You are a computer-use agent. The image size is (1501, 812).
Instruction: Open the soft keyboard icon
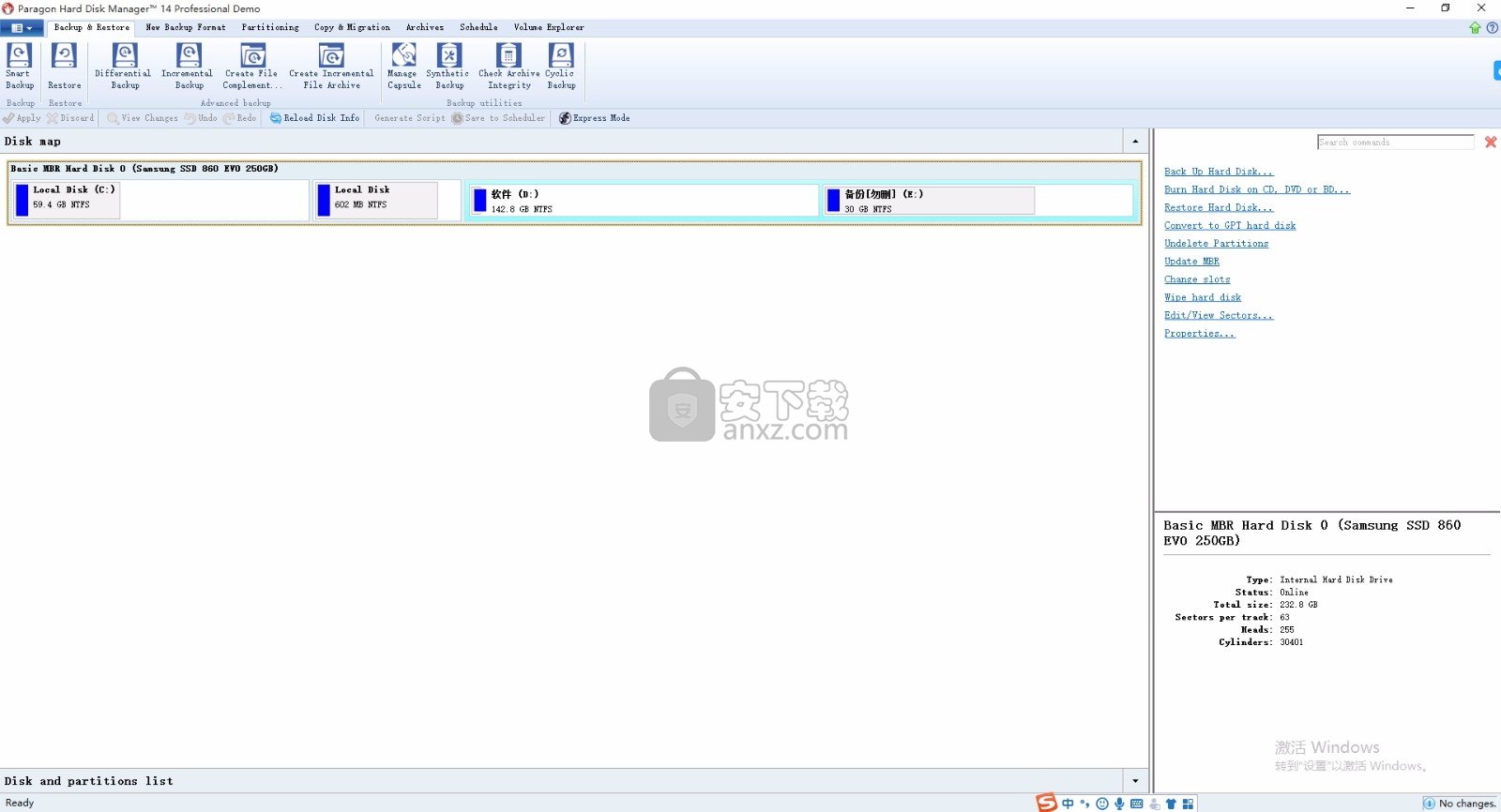(x=1137, y=804)
